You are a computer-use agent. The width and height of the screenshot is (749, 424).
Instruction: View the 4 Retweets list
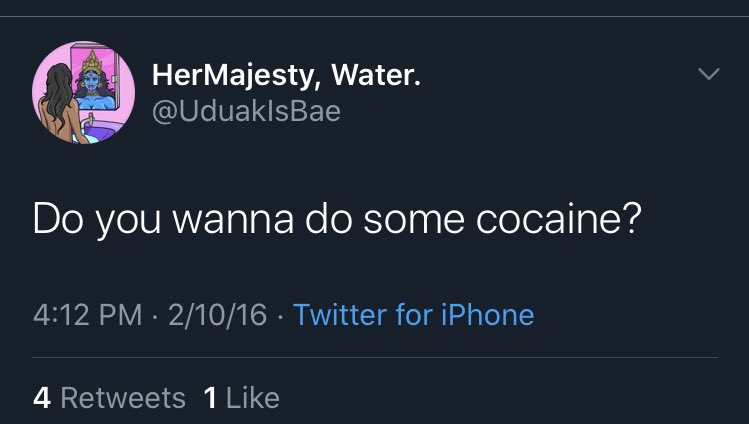click(x=109, y=397)
